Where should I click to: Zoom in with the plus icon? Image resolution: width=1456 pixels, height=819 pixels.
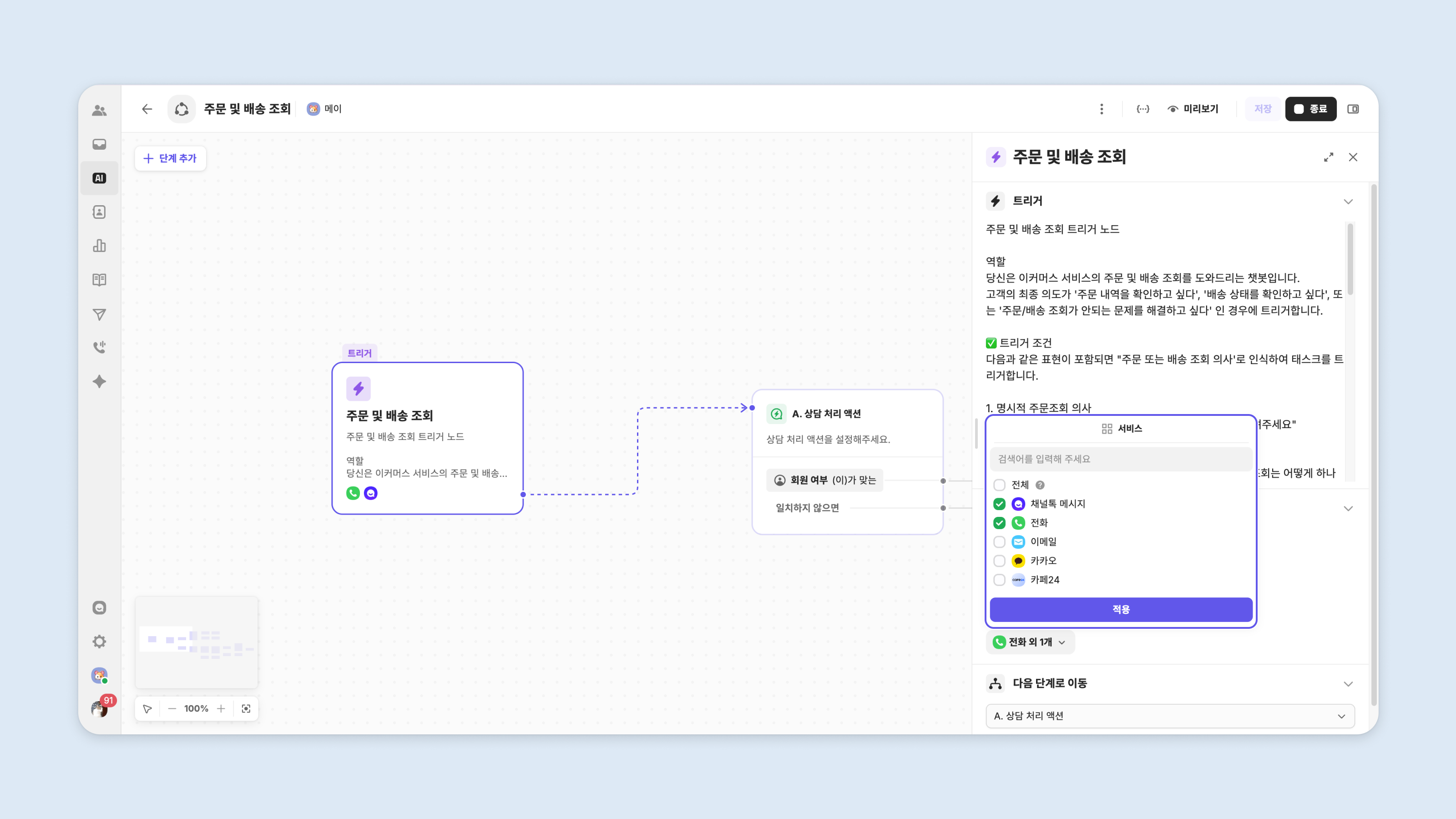click(x=221, y=709)
